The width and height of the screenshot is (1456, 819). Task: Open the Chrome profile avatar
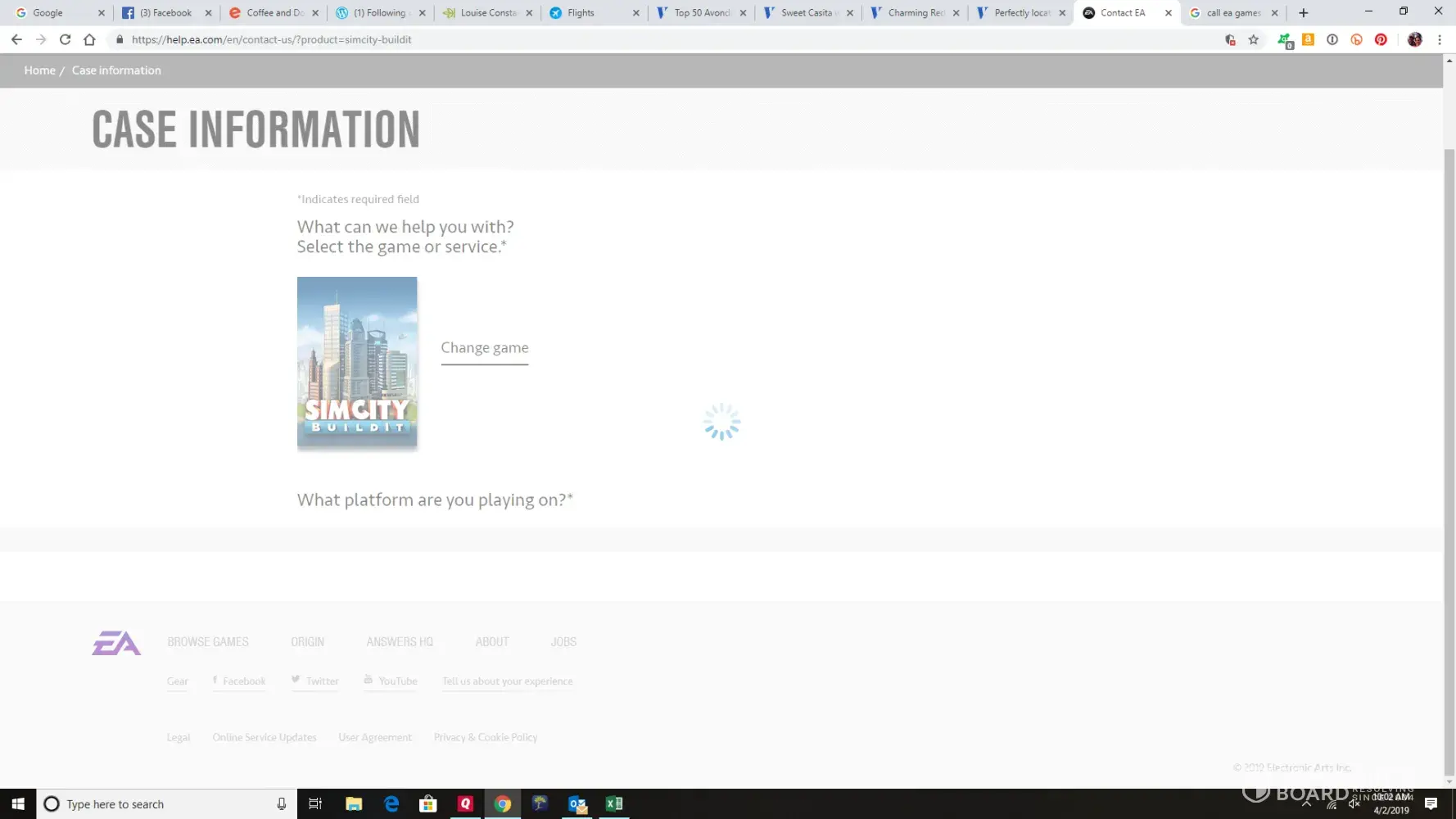pos(1415,39)
